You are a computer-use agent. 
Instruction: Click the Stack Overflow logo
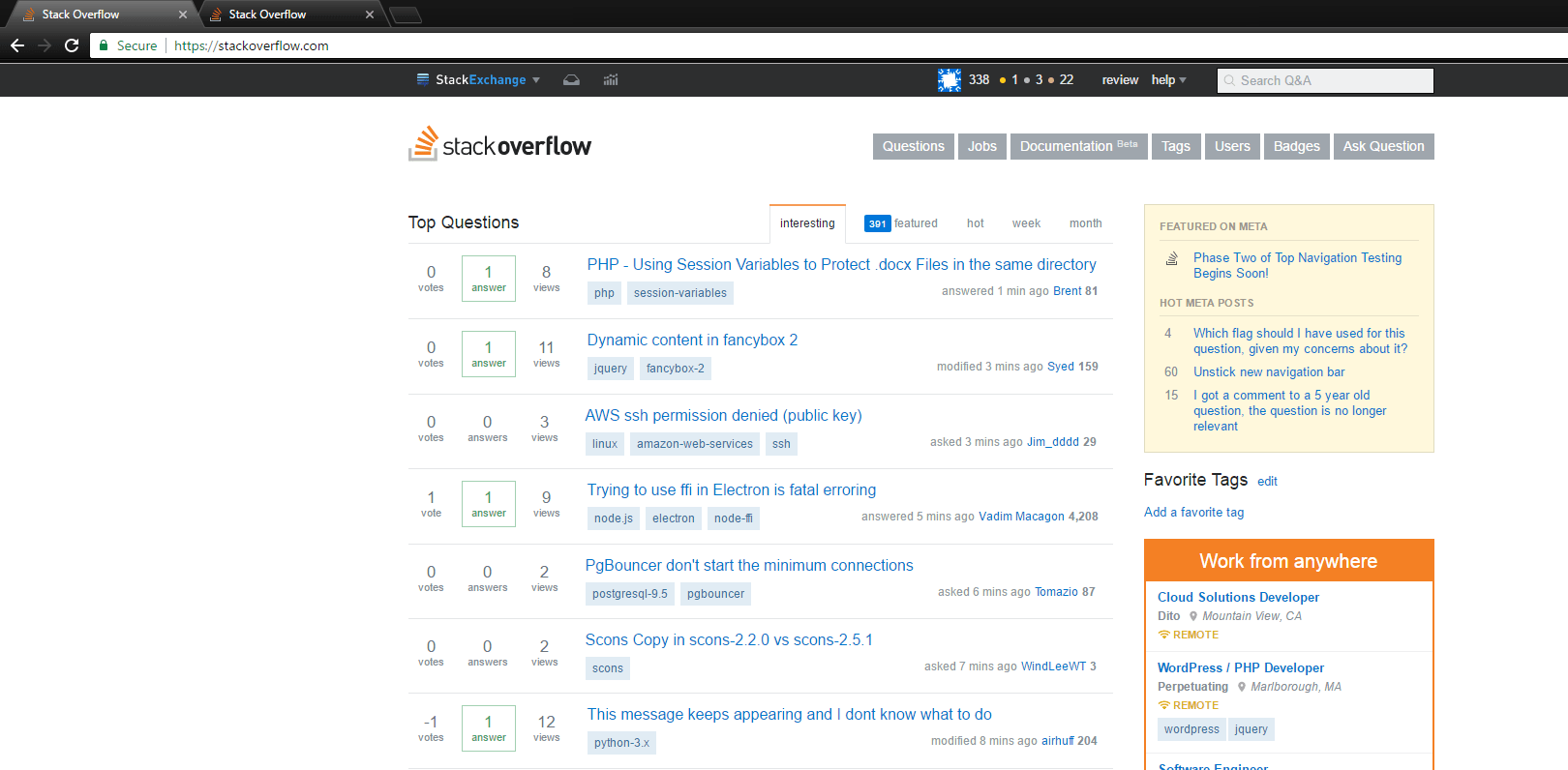click(x=499, y=144)
